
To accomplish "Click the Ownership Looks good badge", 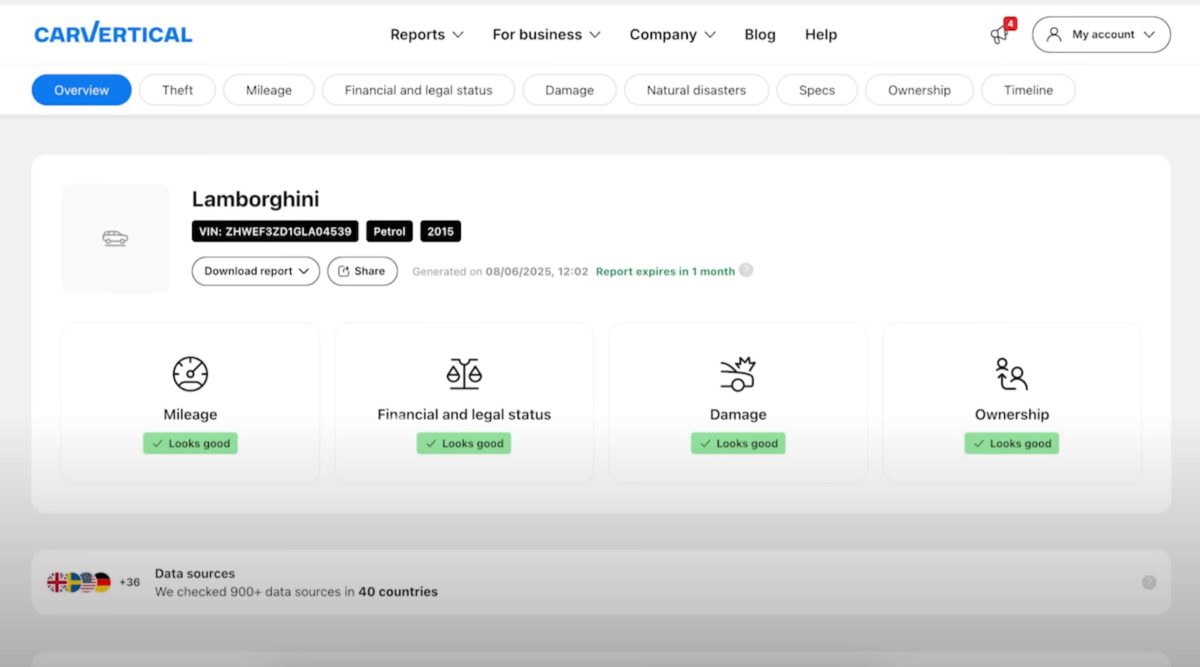I will point(1012,443).
